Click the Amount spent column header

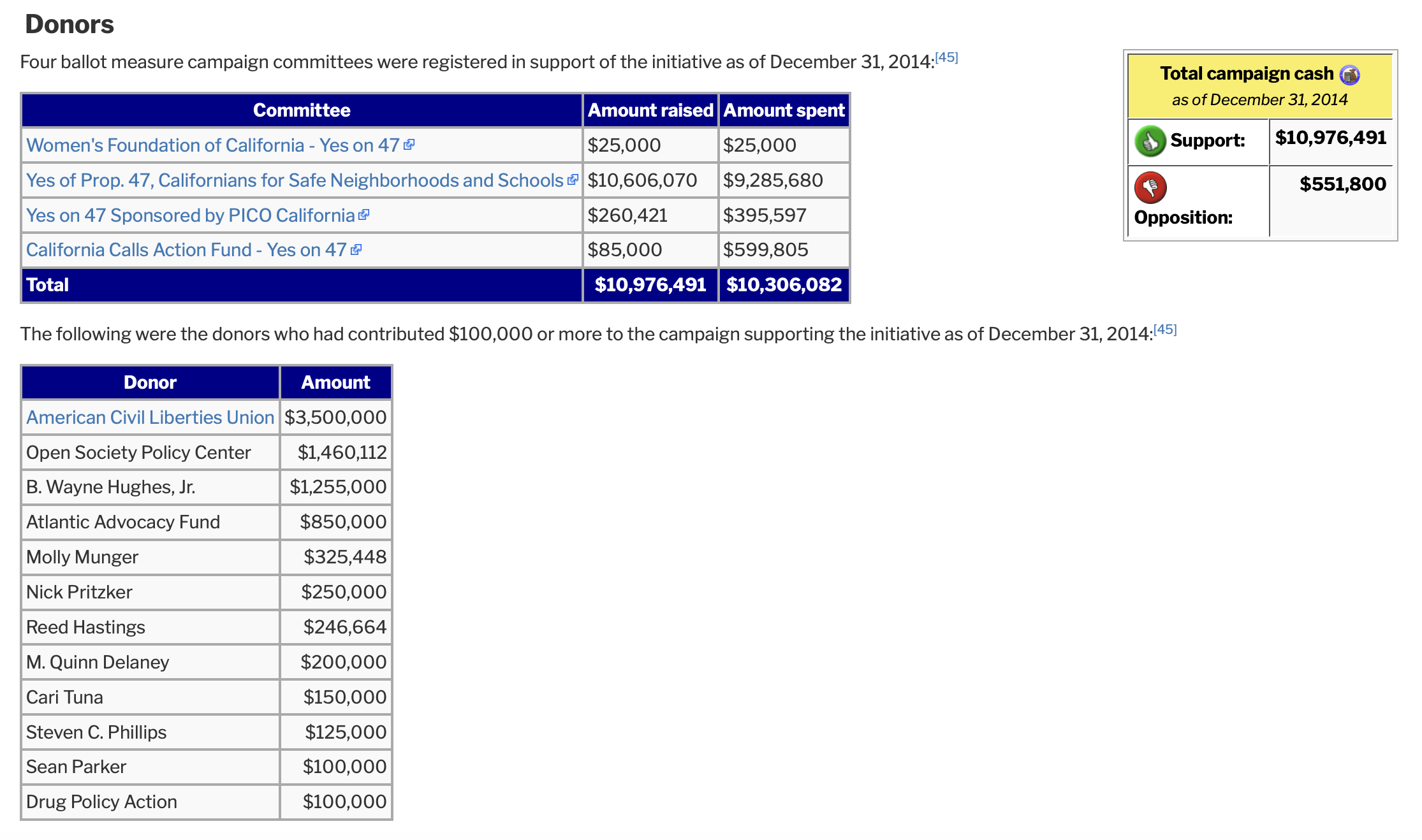point(784,110)
